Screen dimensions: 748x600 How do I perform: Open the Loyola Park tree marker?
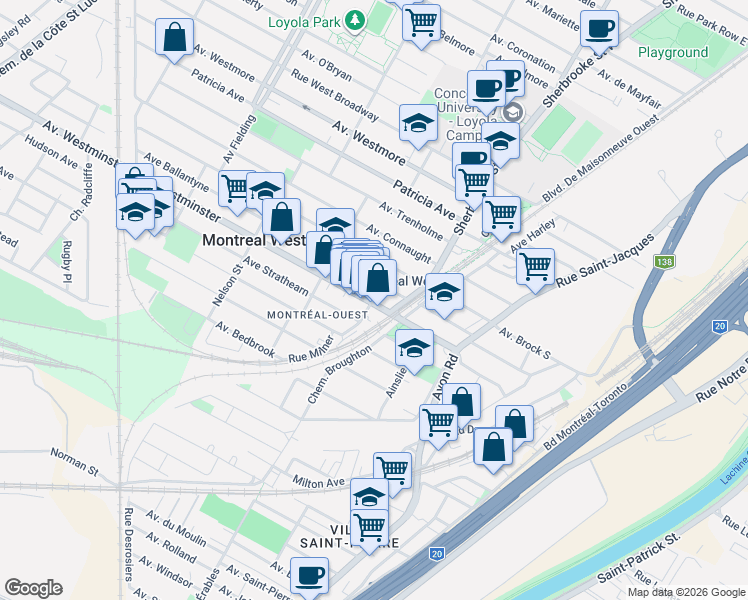[354, 20]
